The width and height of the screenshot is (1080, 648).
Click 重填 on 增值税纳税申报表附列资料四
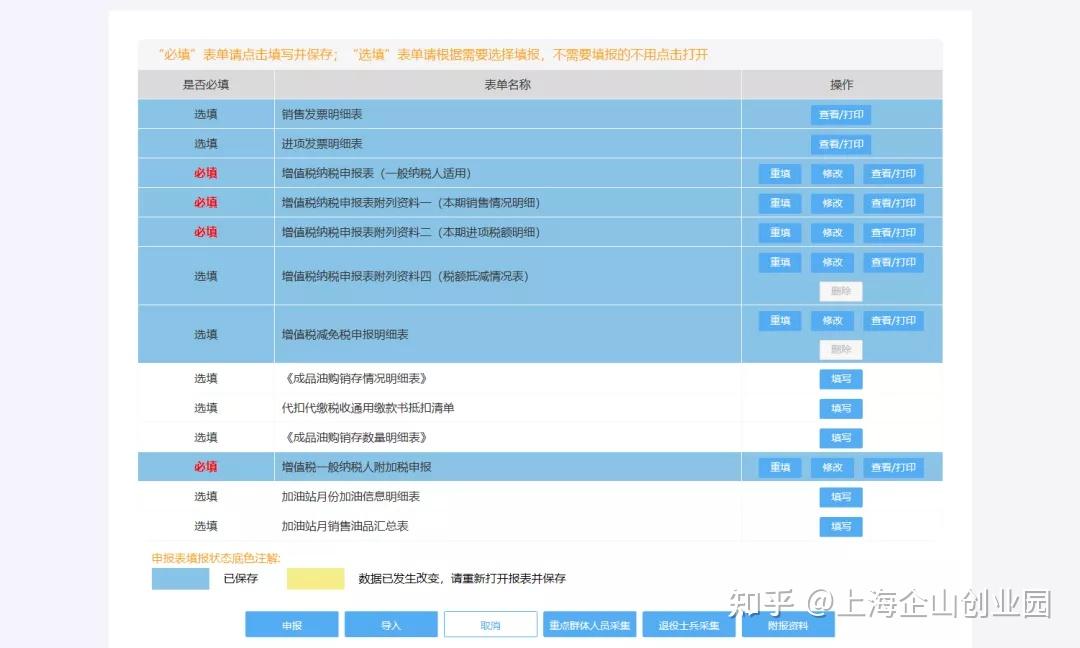click(x=779, y=261)
